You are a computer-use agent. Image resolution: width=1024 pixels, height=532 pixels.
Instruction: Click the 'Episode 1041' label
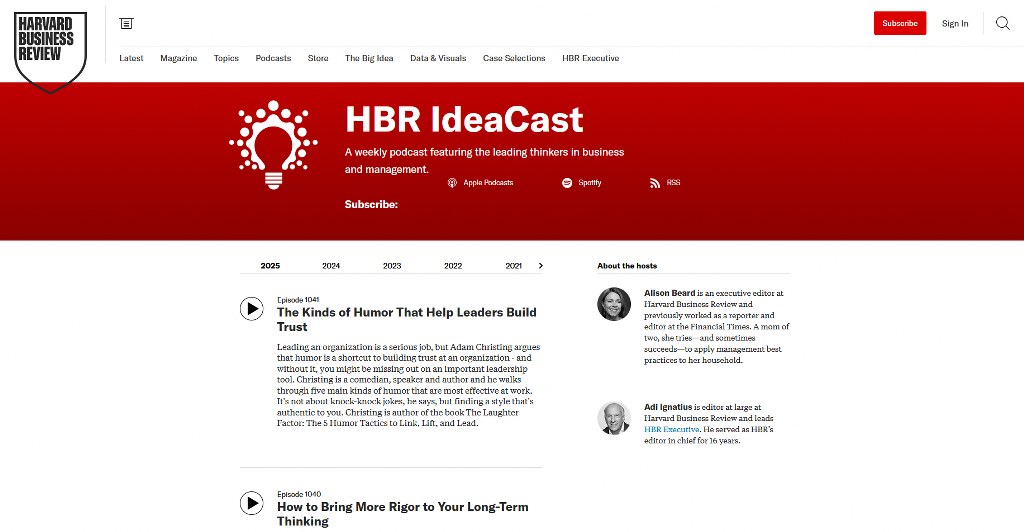pyautogui.click(x=298, y=300)
